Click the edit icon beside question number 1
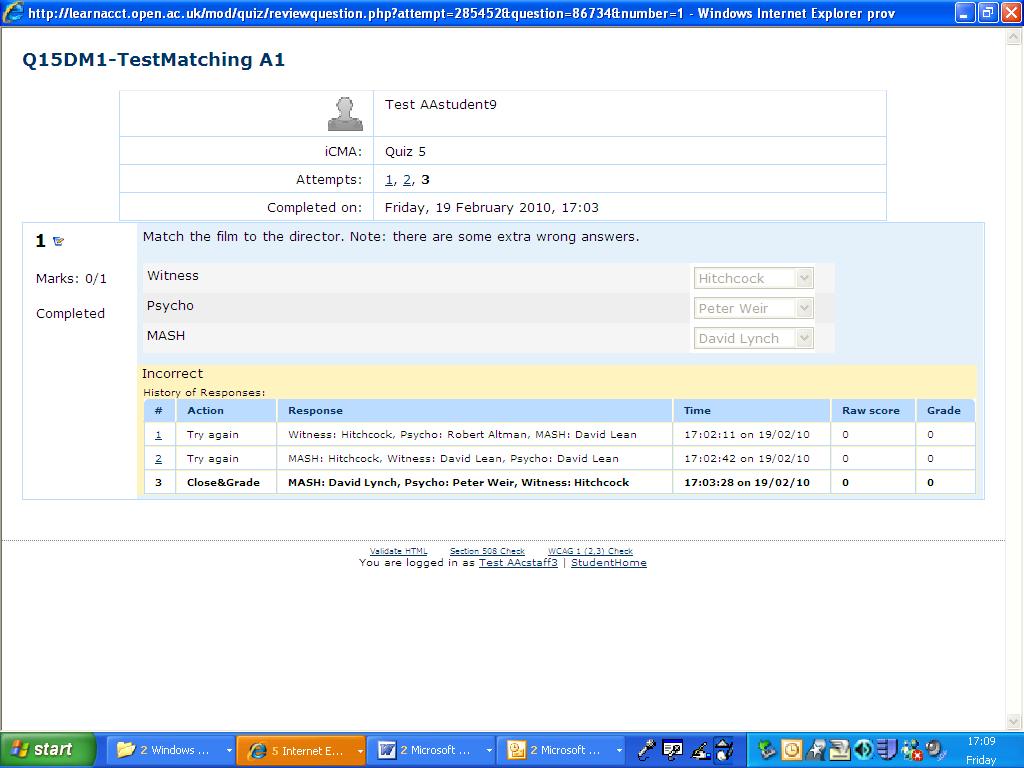The width and height of the screenshot is (1024, 768). 58,241
